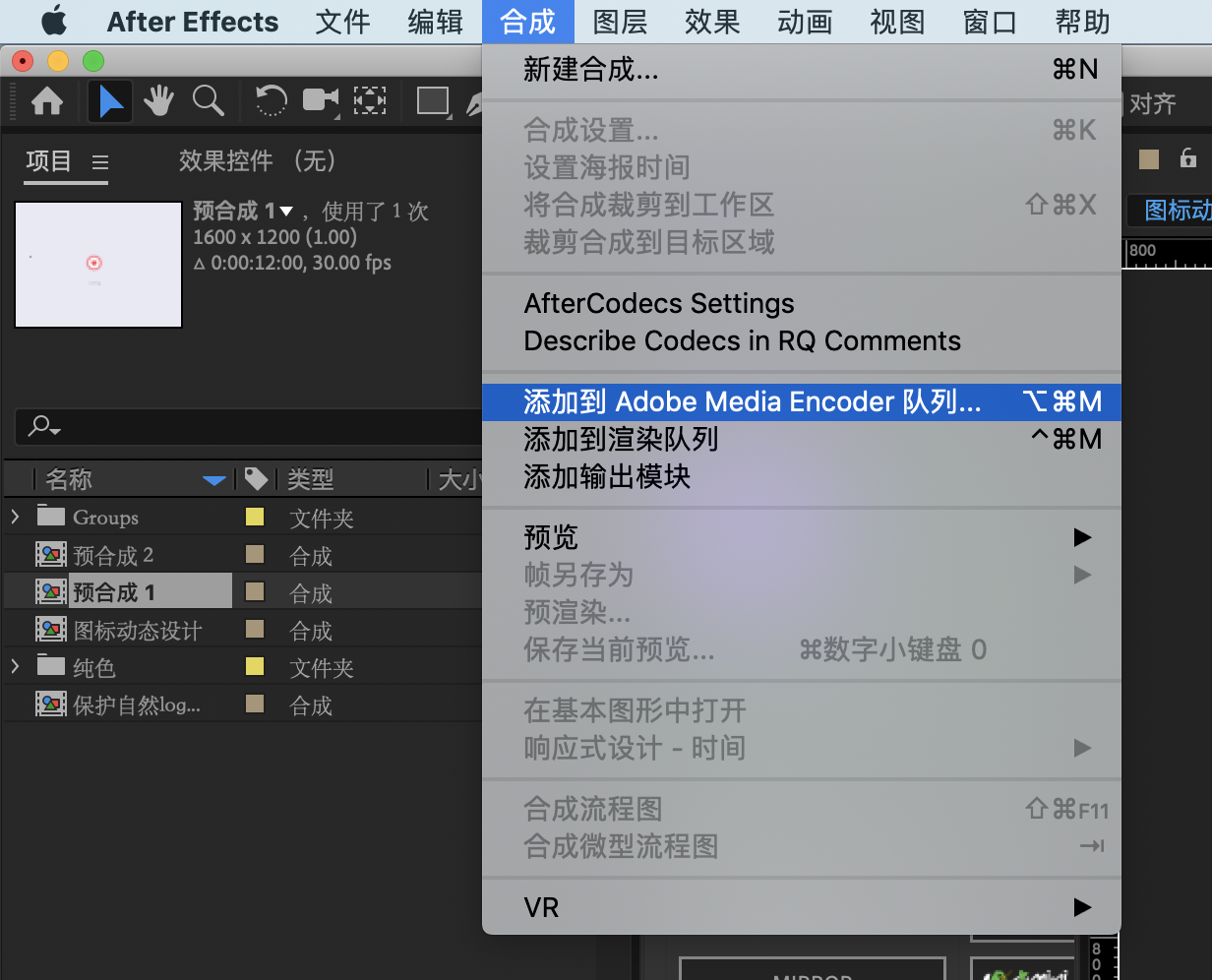Open the 预合成 1 usage dropdown arrow
This screenshot has height=980, width=1212.
pos(286,212)
